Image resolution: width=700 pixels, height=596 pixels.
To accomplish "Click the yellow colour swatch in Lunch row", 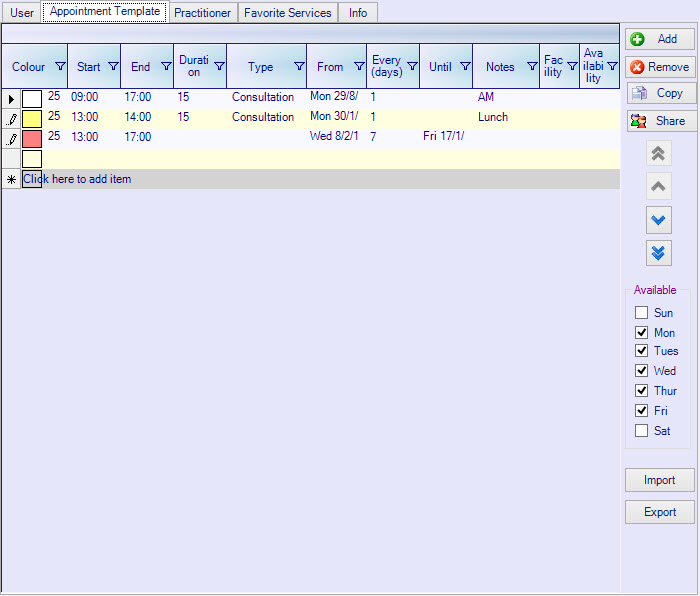I will [x=32, y=119].
